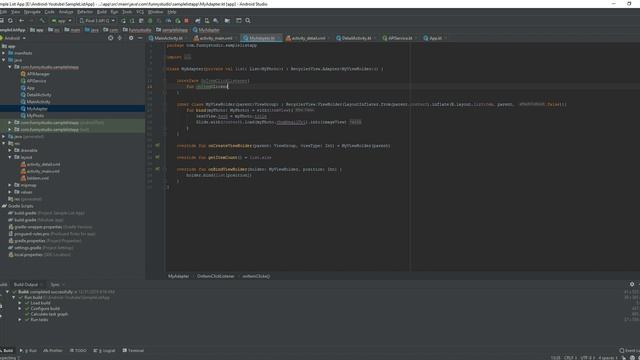
Task: Switch to DetailActivity.kt editor tab
Action: [356, 38]
